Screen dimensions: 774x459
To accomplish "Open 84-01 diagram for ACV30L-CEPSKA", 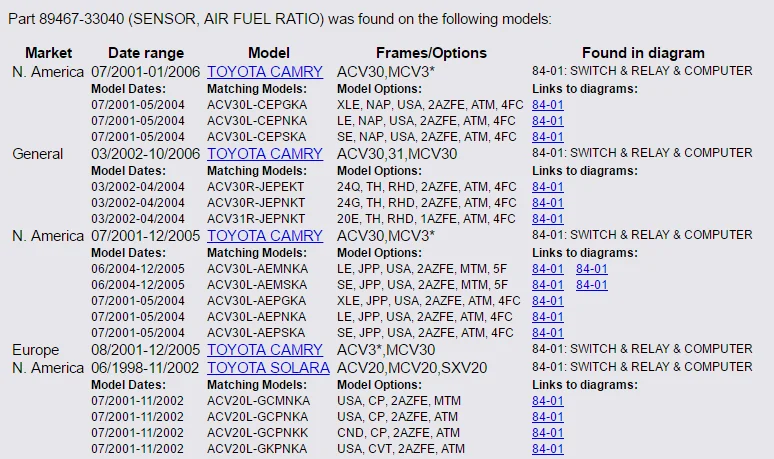I will (547, 137).
